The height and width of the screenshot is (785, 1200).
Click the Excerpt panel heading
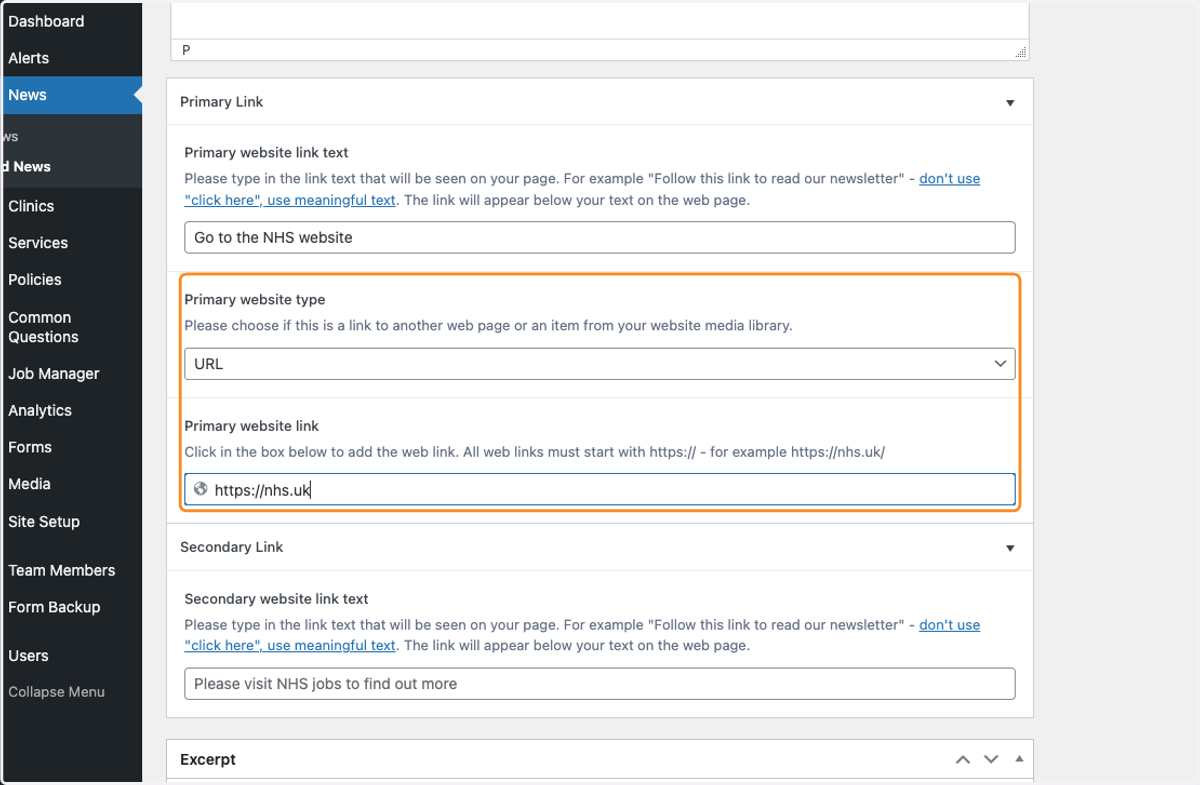(208, 760)
